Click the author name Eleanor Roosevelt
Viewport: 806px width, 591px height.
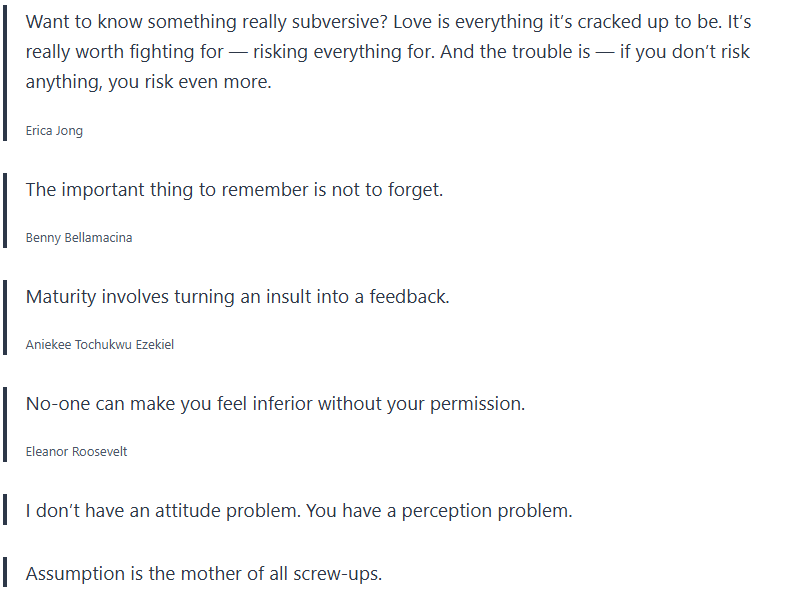pos(76,452)
